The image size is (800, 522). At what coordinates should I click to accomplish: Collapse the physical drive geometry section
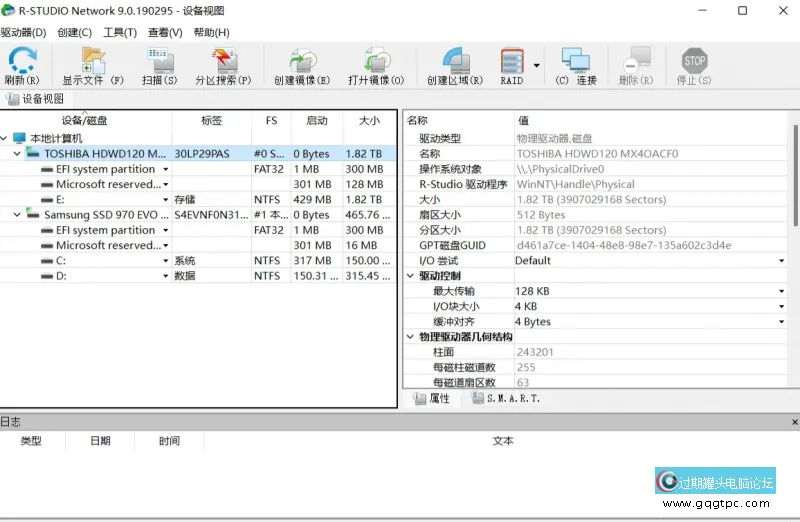pyautogui.click(x=410, y=337)
